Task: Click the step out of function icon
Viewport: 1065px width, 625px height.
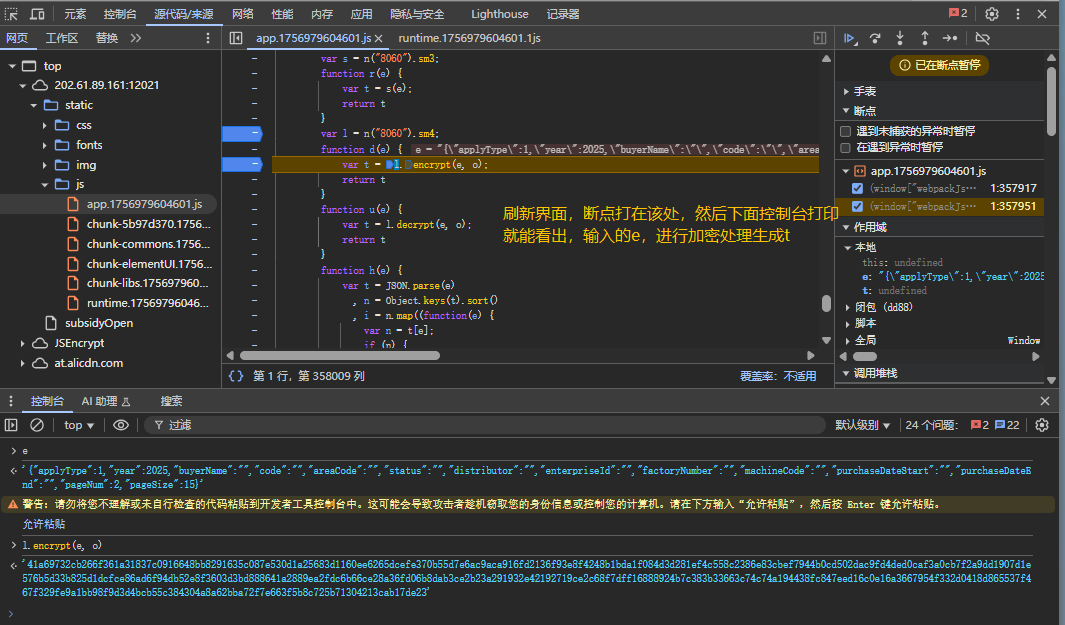Action: point(924,38)
